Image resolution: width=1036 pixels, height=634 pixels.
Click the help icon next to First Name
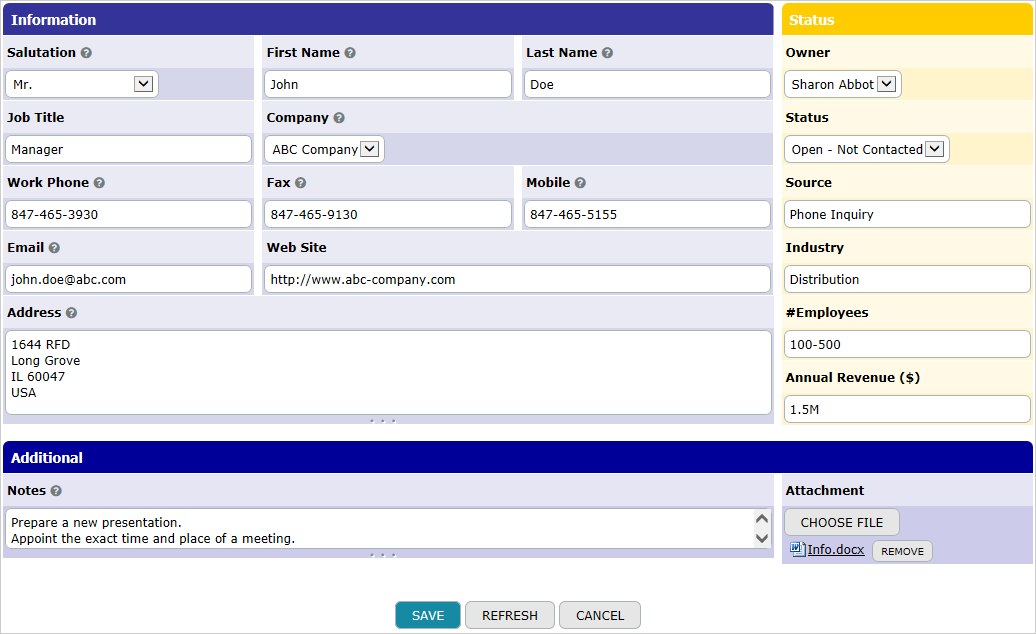[x=350, y=53]
